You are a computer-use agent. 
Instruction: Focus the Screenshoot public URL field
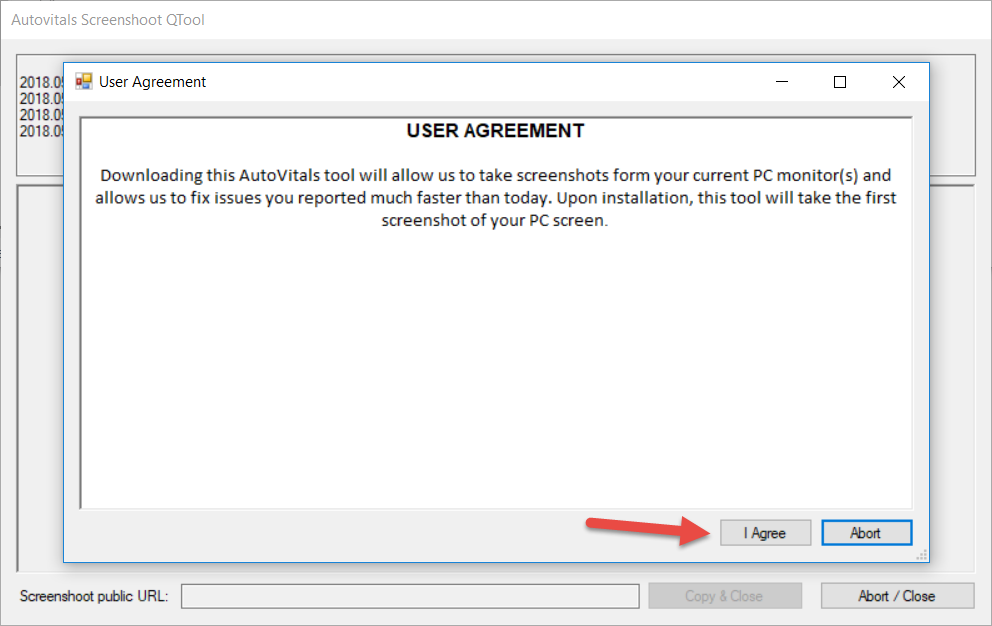[410, 596]
